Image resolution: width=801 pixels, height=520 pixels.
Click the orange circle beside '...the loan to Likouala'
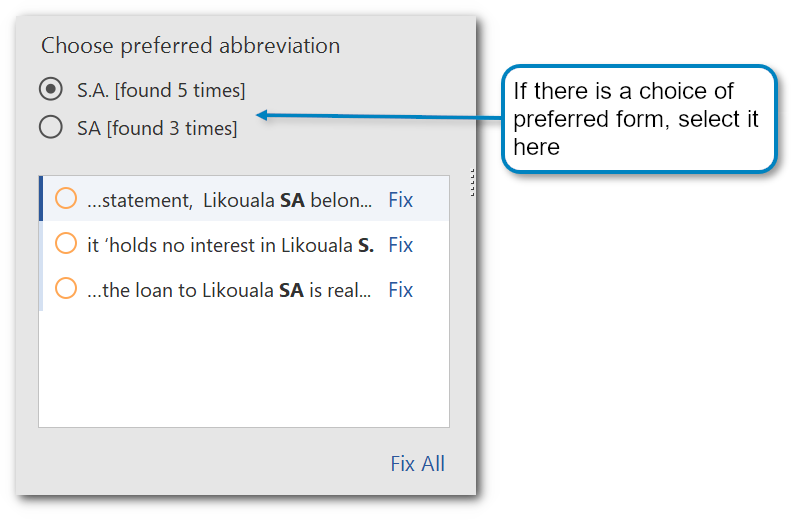(66, 289)
